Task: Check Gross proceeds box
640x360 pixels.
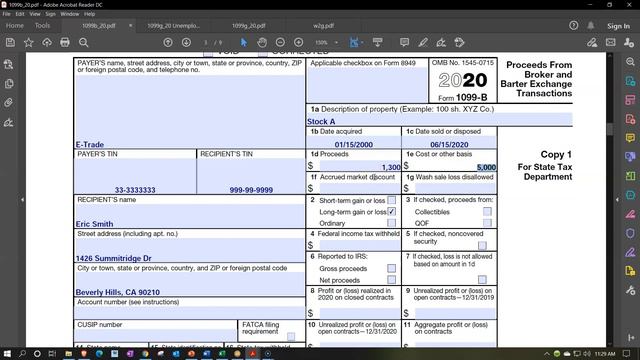Action: [391, 268]
